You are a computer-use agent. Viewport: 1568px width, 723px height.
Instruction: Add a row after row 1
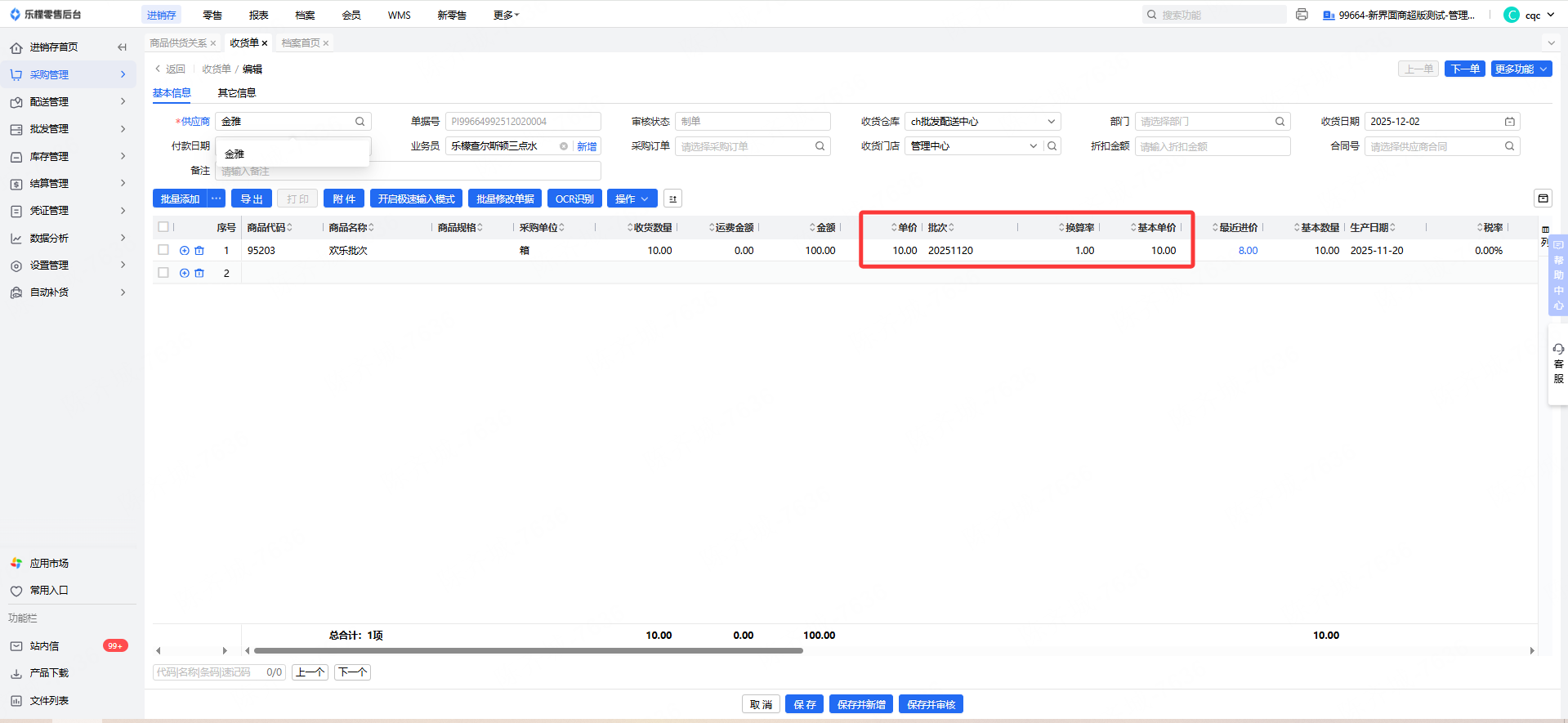(x=185, y=251)
